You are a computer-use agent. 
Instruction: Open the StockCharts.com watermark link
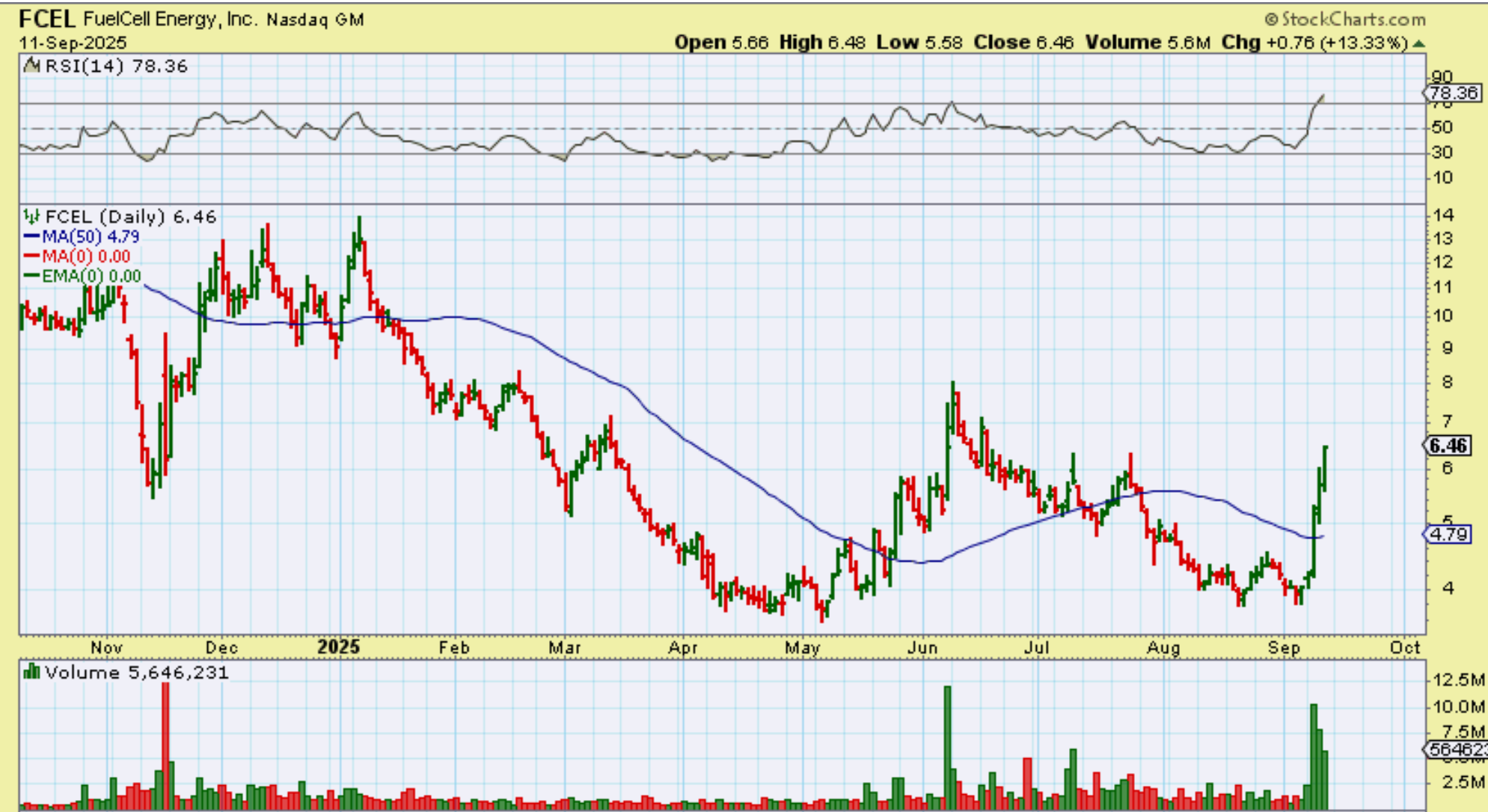[x=1353, y=19]
